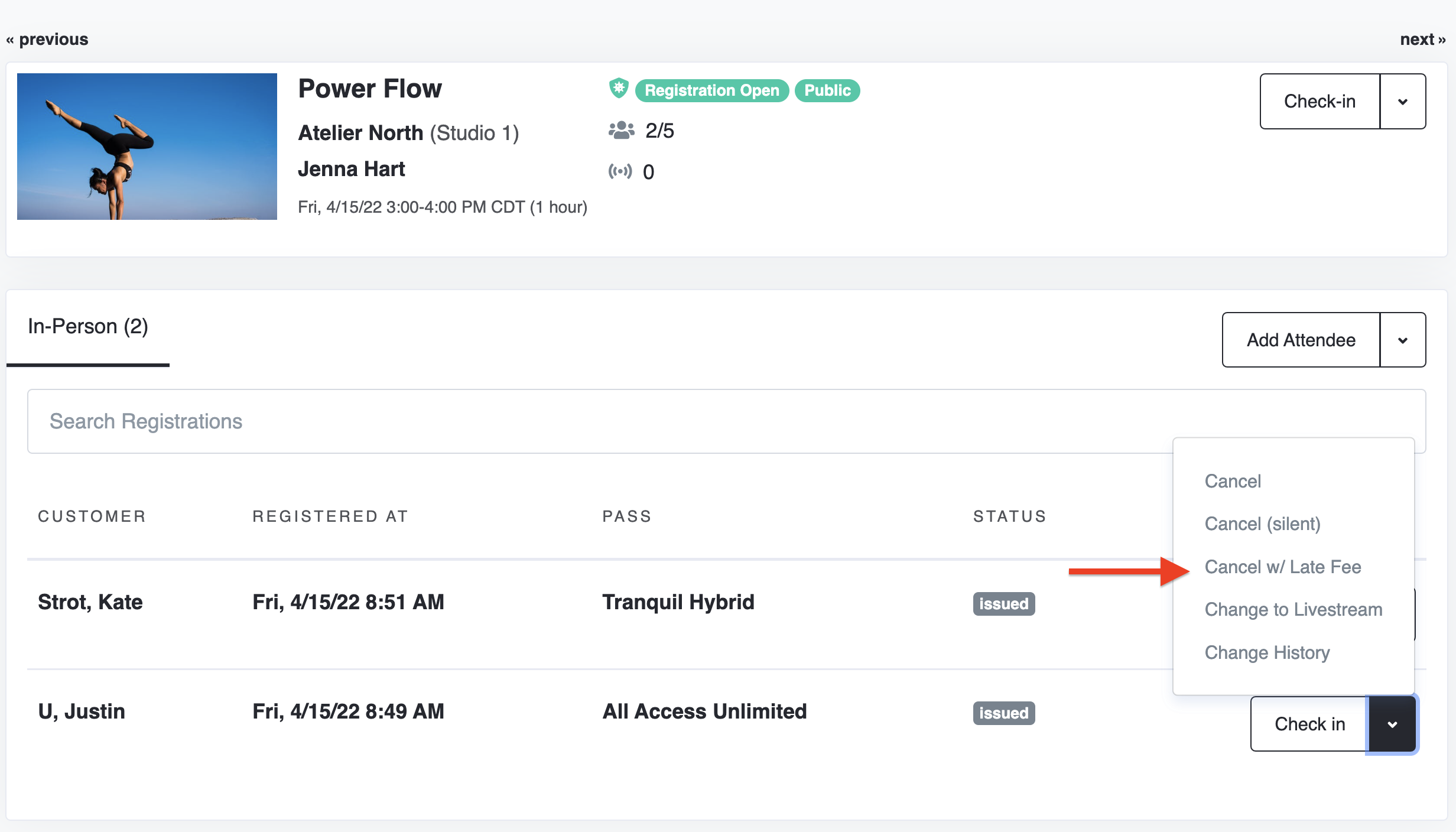Select Cancel w/ Late Fee
1456x832 pixels.
[1282, 567]
